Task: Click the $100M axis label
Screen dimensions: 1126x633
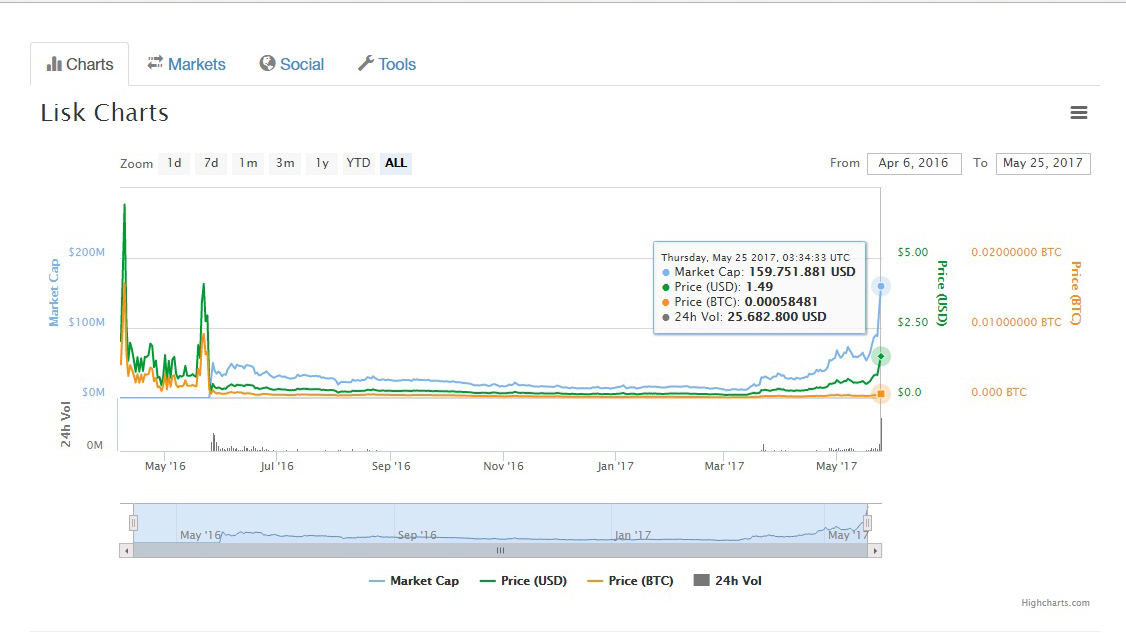Action: coord(87,322)
